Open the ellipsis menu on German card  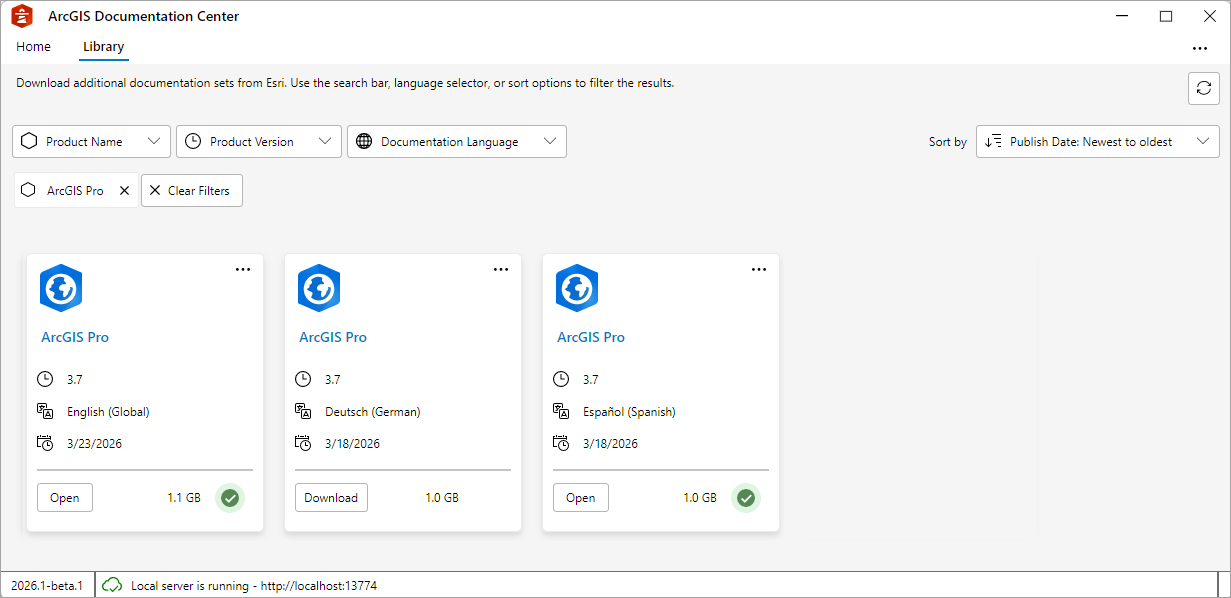click(x=501, y=269)
